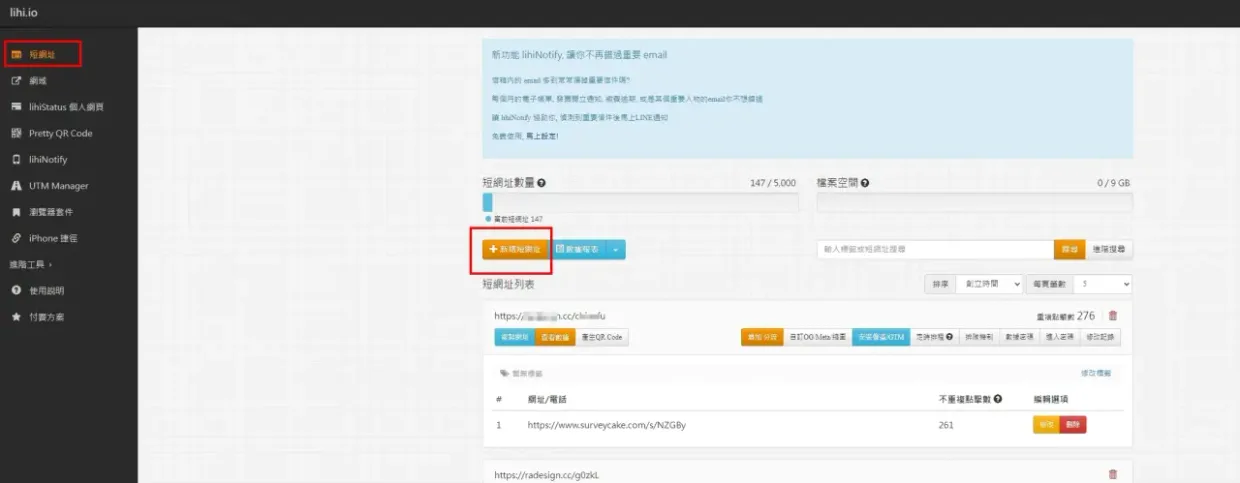Click red 刪除 button in surveycake row
The width and height of the screenshot is (1240, 483).
pos(1073,424)
